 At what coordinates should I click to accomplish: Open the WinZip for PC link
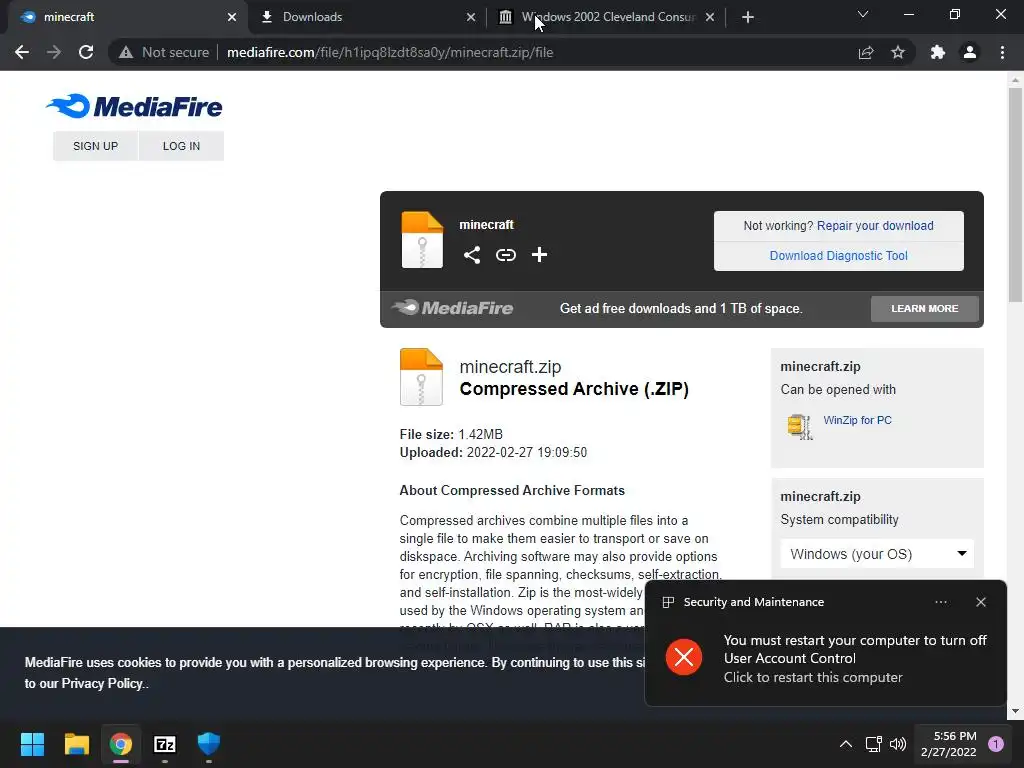click(857, 420)
